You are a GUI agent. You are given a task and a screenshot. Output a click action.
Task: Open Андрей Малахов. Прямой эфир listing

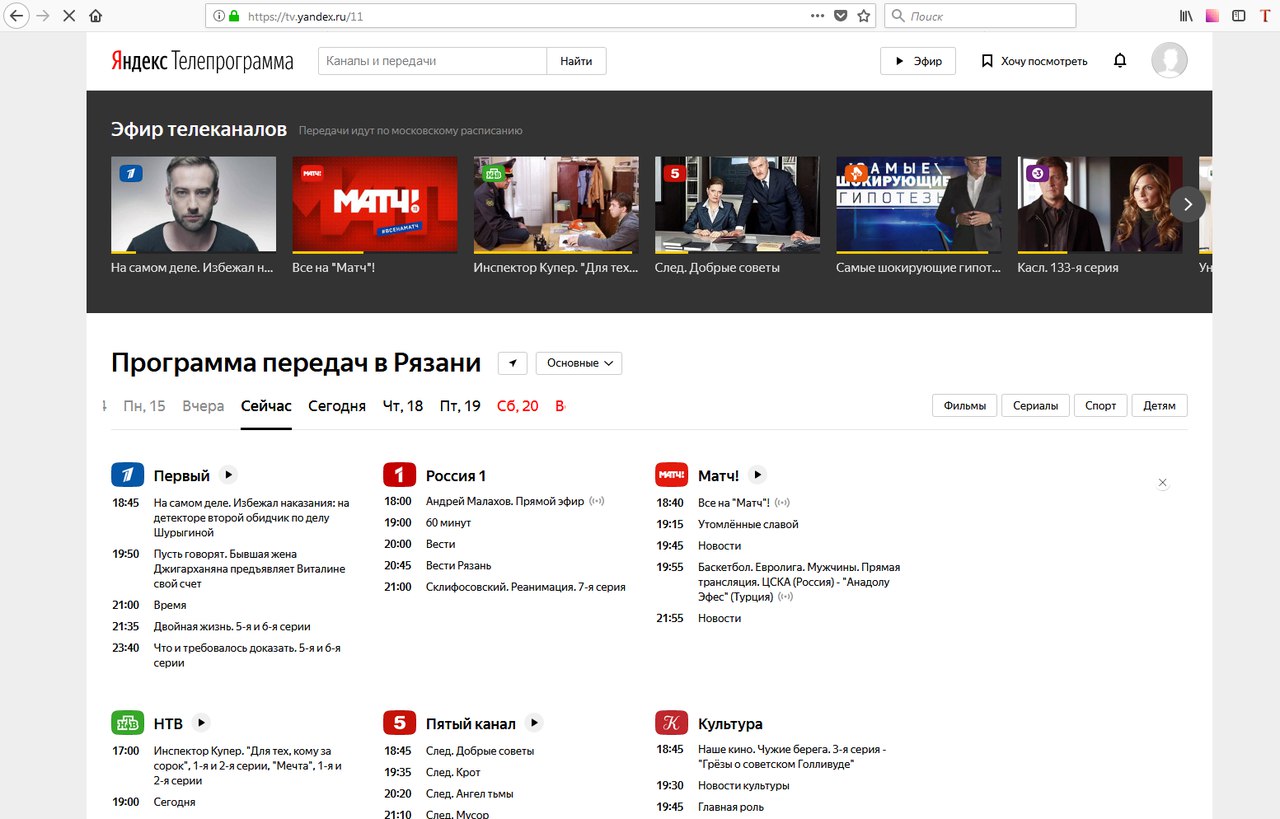click(x=505, y=501)
